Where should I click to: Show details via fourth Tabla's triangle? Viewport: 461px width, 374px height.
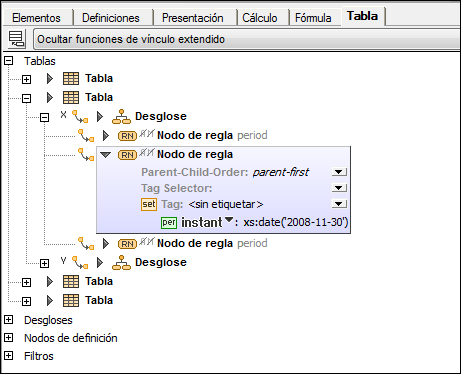pos(50,300)
